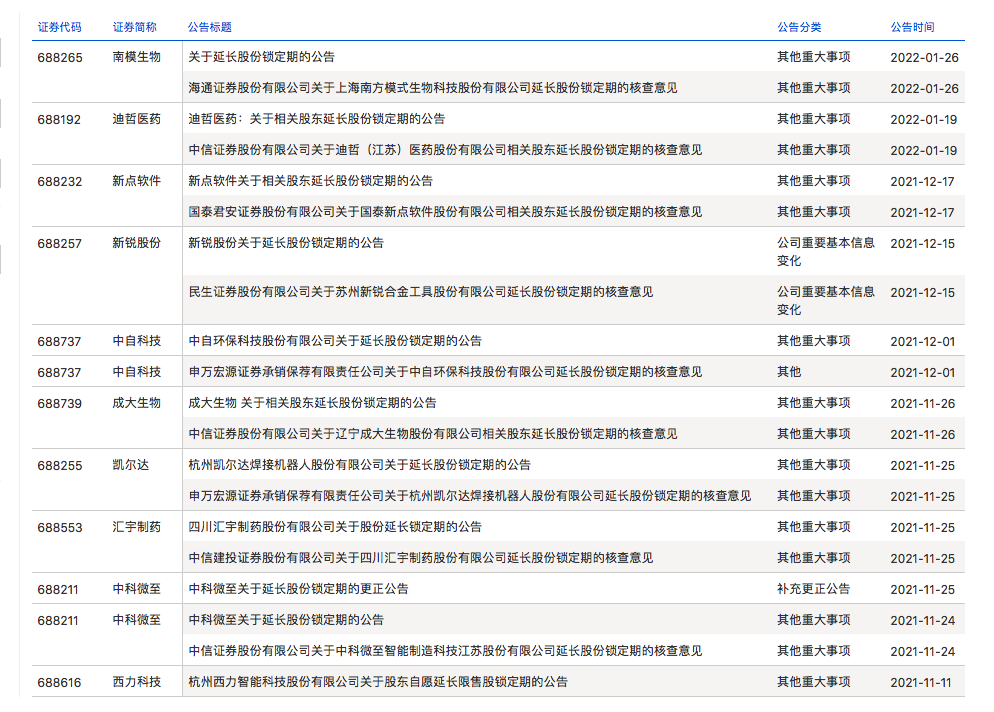Click the date 2021-11-11
Image resolution: width=994 pixels, height=712 pixels.
[921, 683]
